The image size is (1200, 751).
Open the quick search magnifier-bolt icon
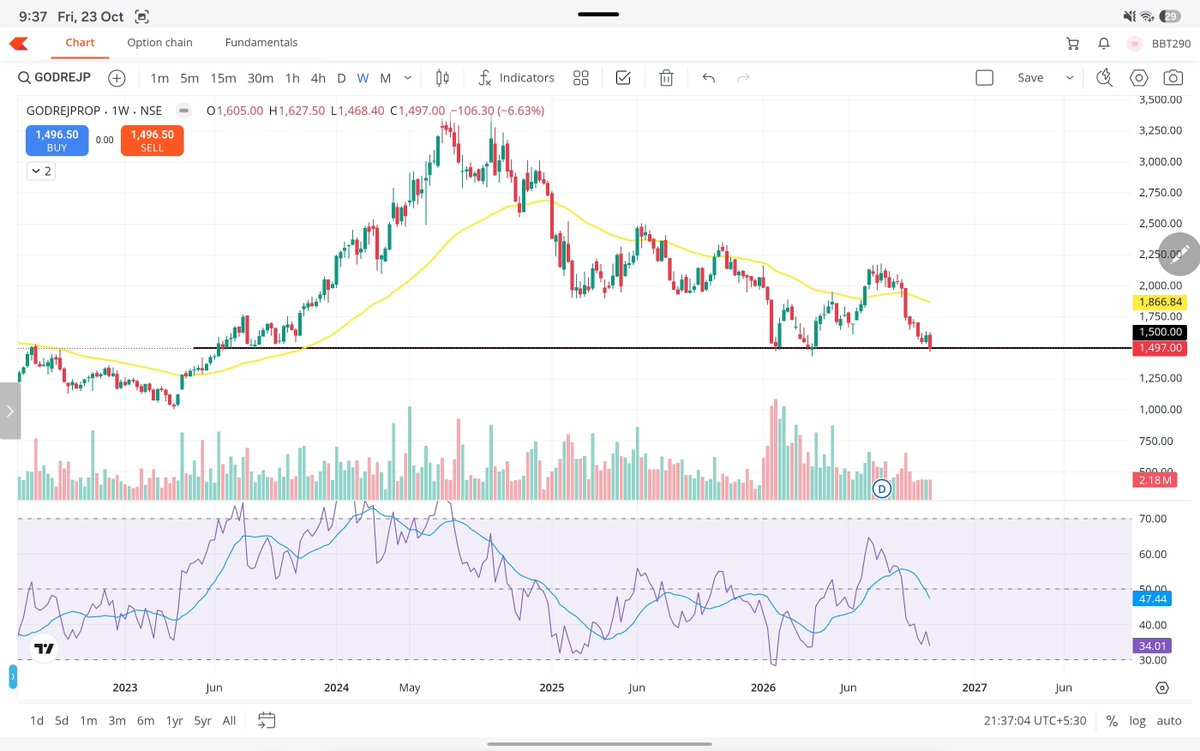[1104, 78]
